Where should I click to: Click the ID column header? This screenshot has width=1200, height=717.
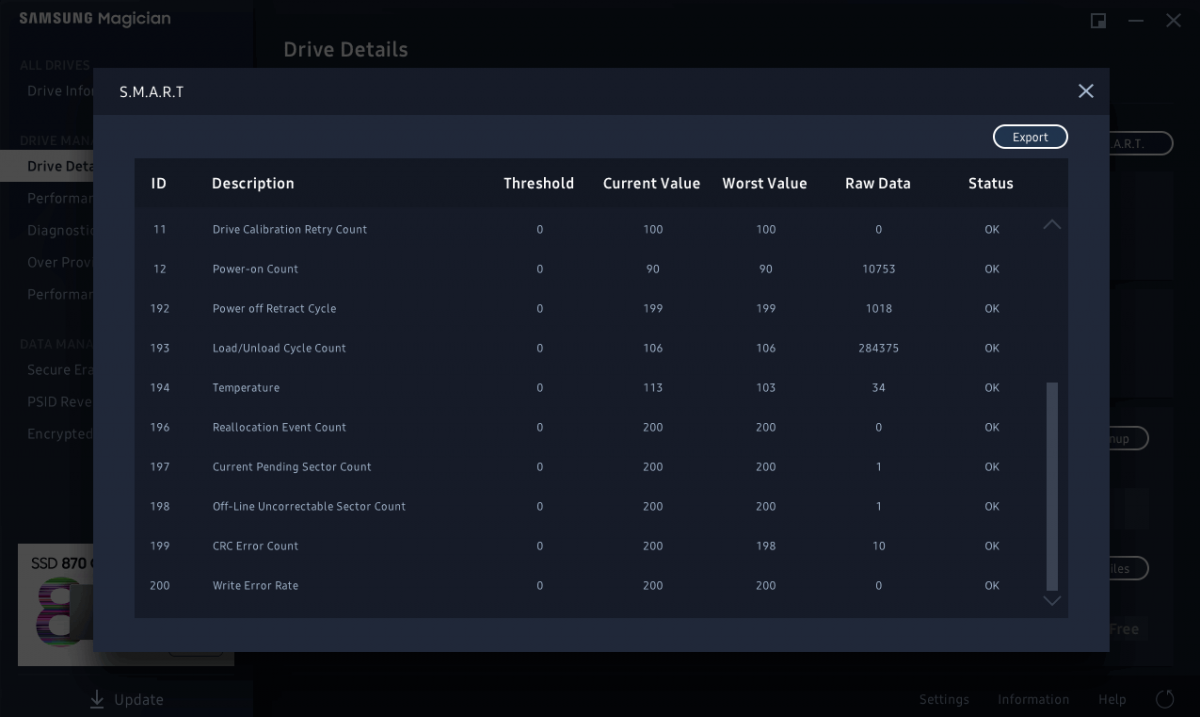tap(159, 183)
